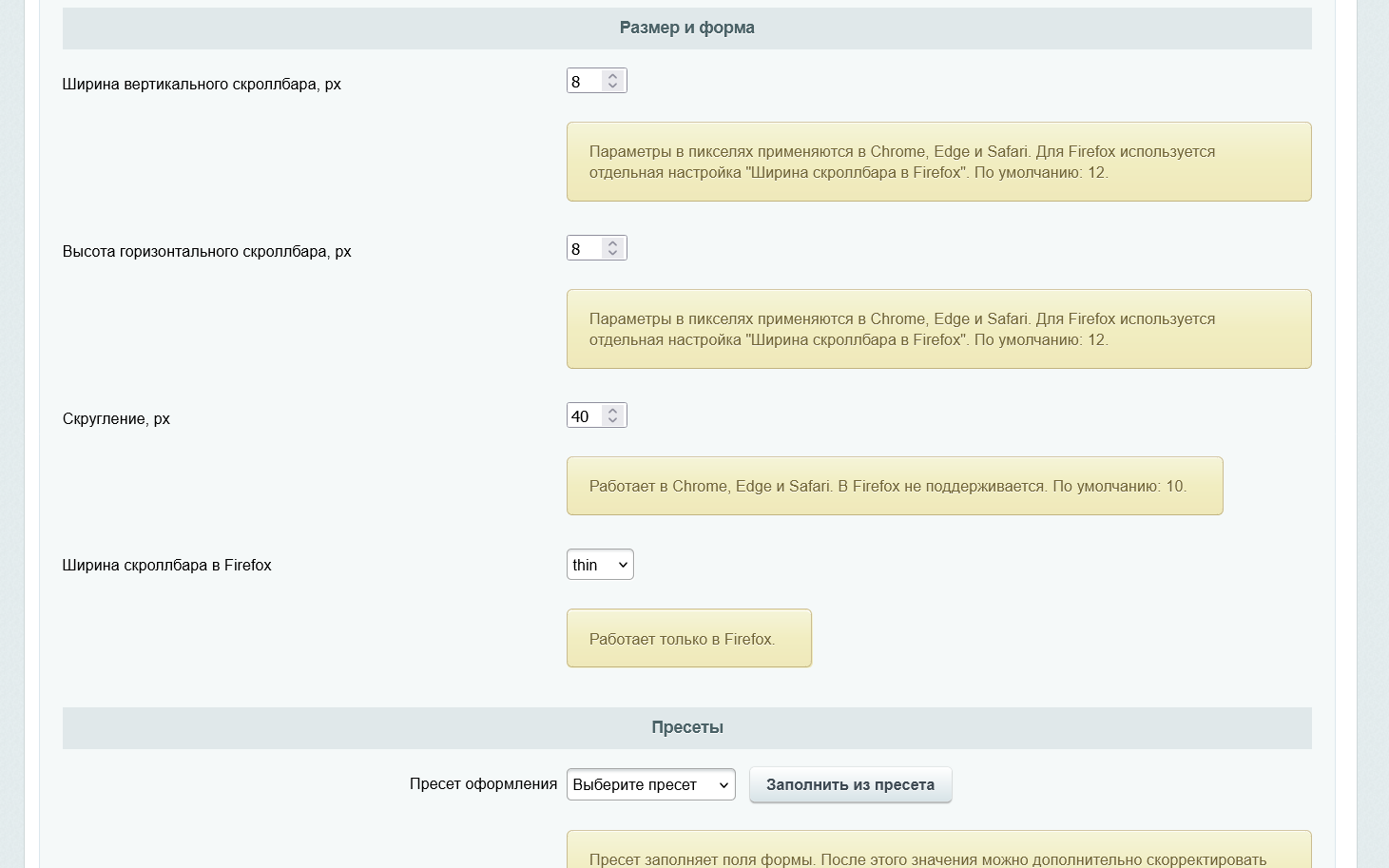Click the Пресет оформления label

coord(484,783)
